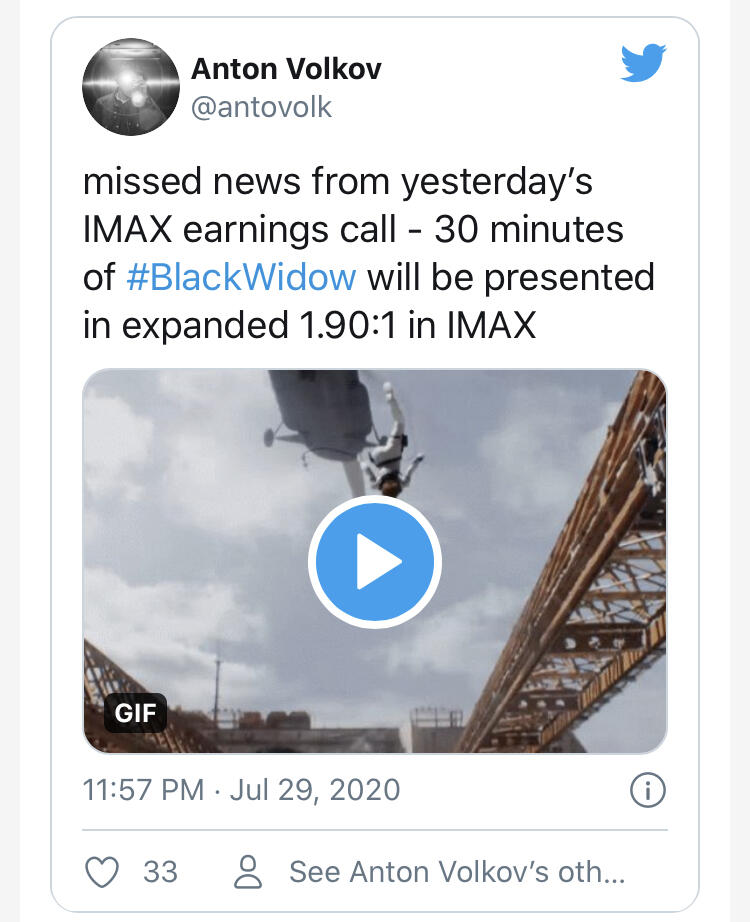Click the Jul 29, 2020 date
Image resolution: width=750 pixels, height=922 pixels.
pyautogui.click(x=315, y=789)
